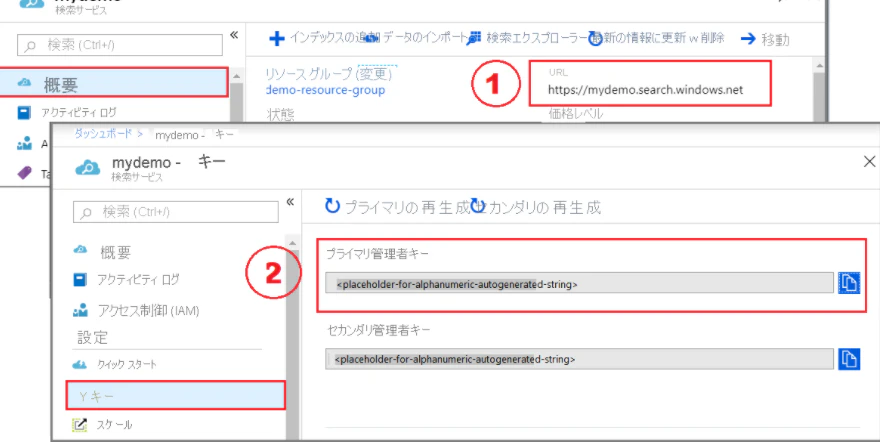Click the スケール edit icon
The image size is (880, 442).
[80, 425]
